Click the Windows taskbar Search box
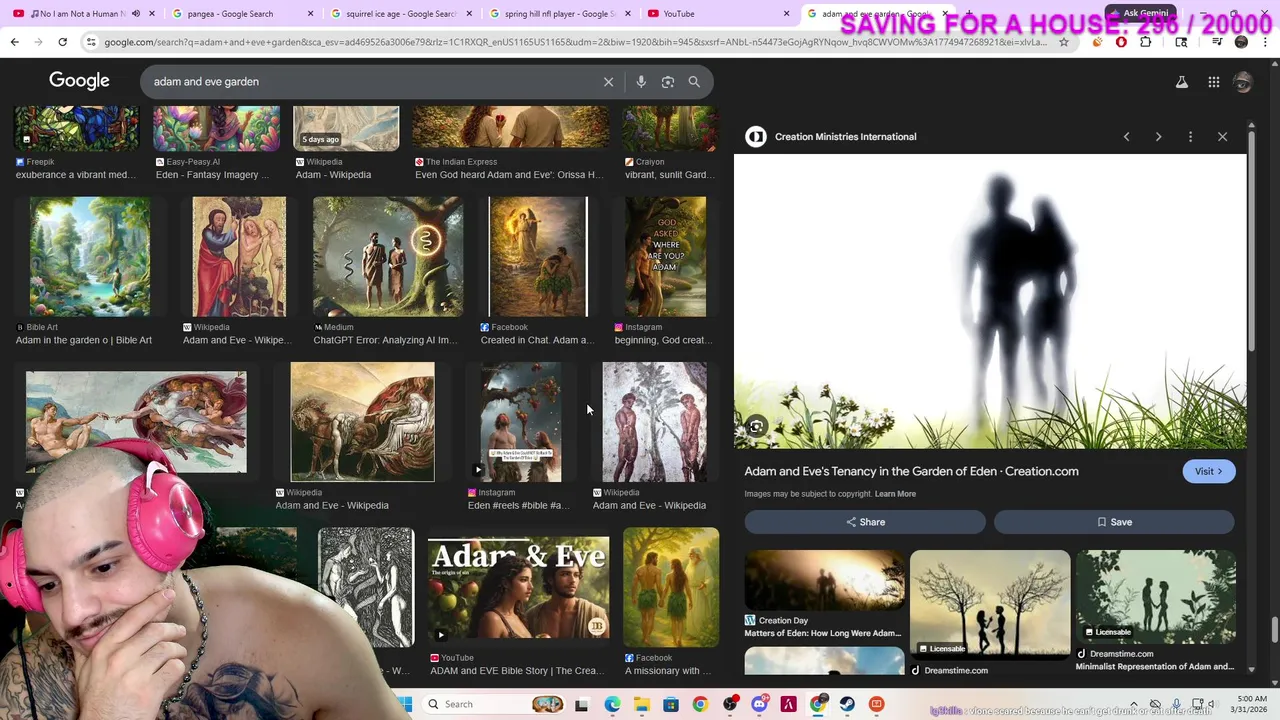 click(495, 704)
